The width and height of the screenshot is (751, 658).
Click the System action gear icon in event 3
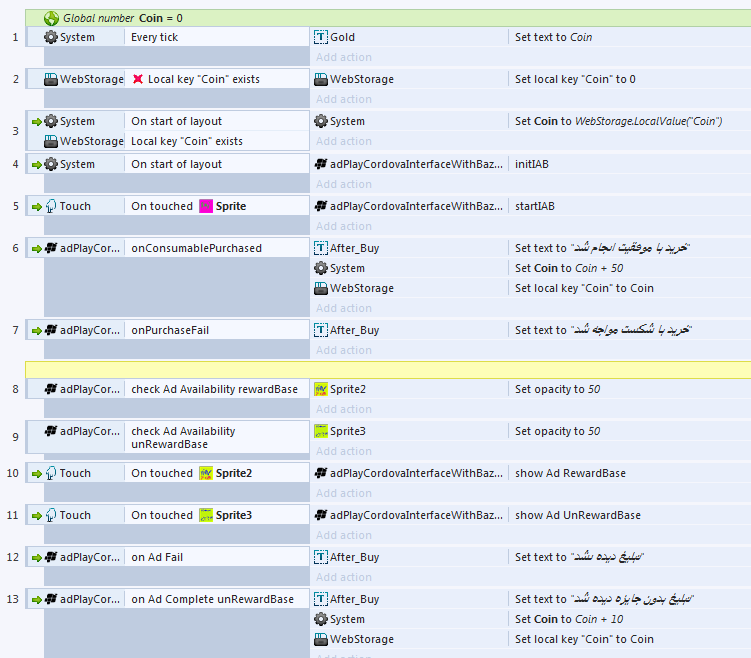click(321, 121)
